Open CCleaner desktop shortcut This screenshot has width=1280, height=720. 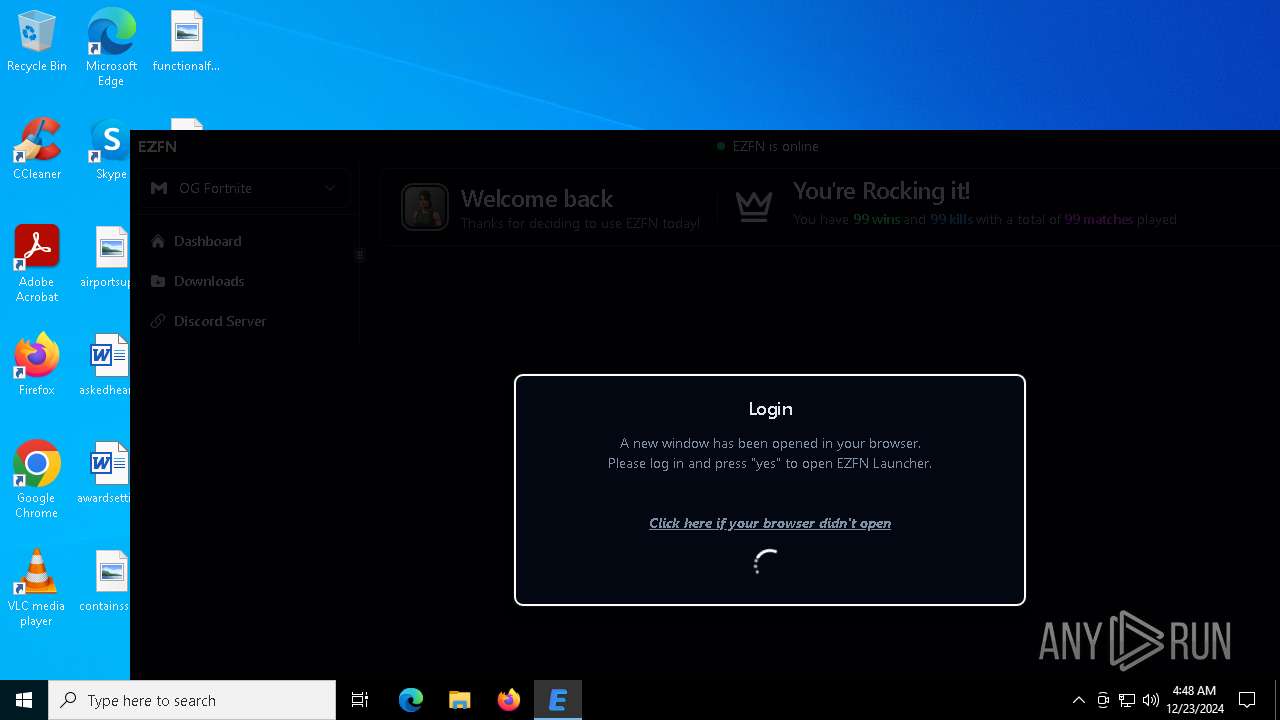(x=37, y=150)
